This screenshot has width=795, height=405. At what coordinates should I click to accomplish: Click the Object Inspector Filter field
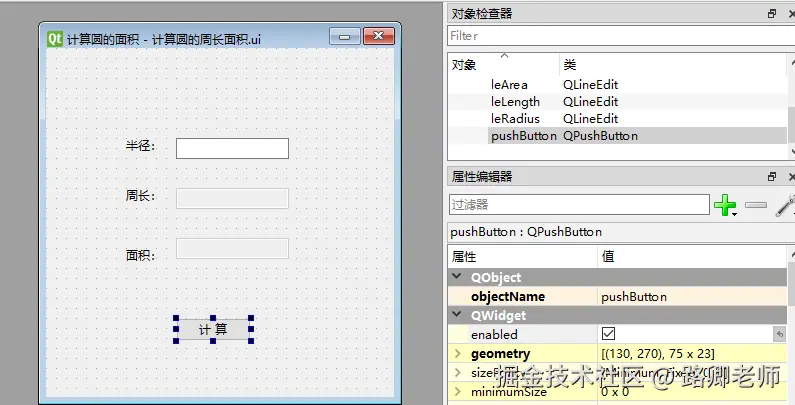click(x=621, y=36)
